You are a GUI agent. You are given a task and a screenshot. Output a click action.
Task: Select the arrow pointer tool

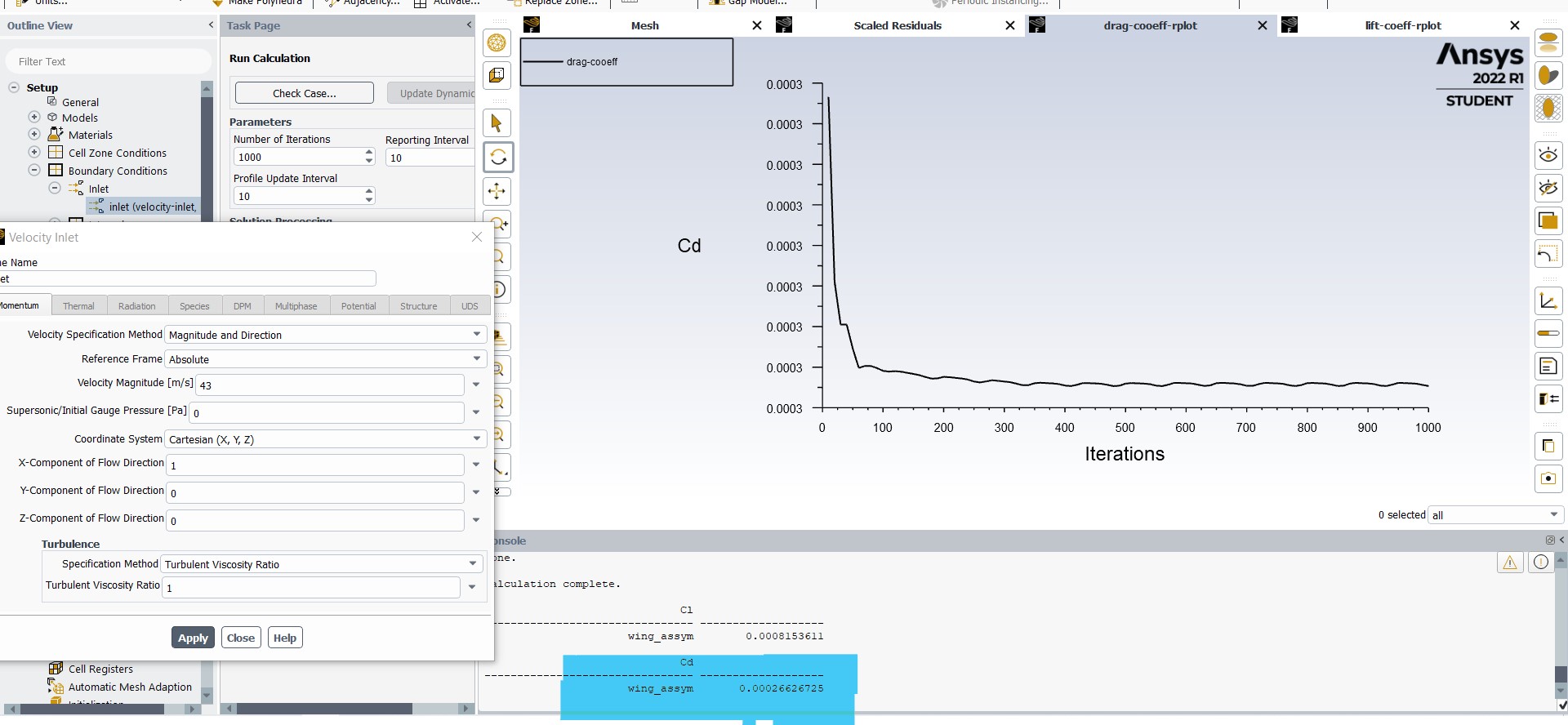point(497,123)
